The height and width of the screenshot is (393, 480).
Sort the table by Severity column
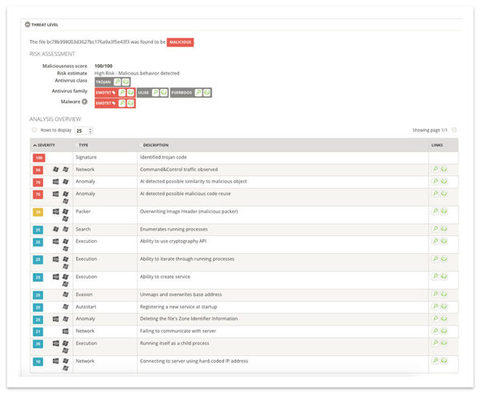tap(44, 145)
